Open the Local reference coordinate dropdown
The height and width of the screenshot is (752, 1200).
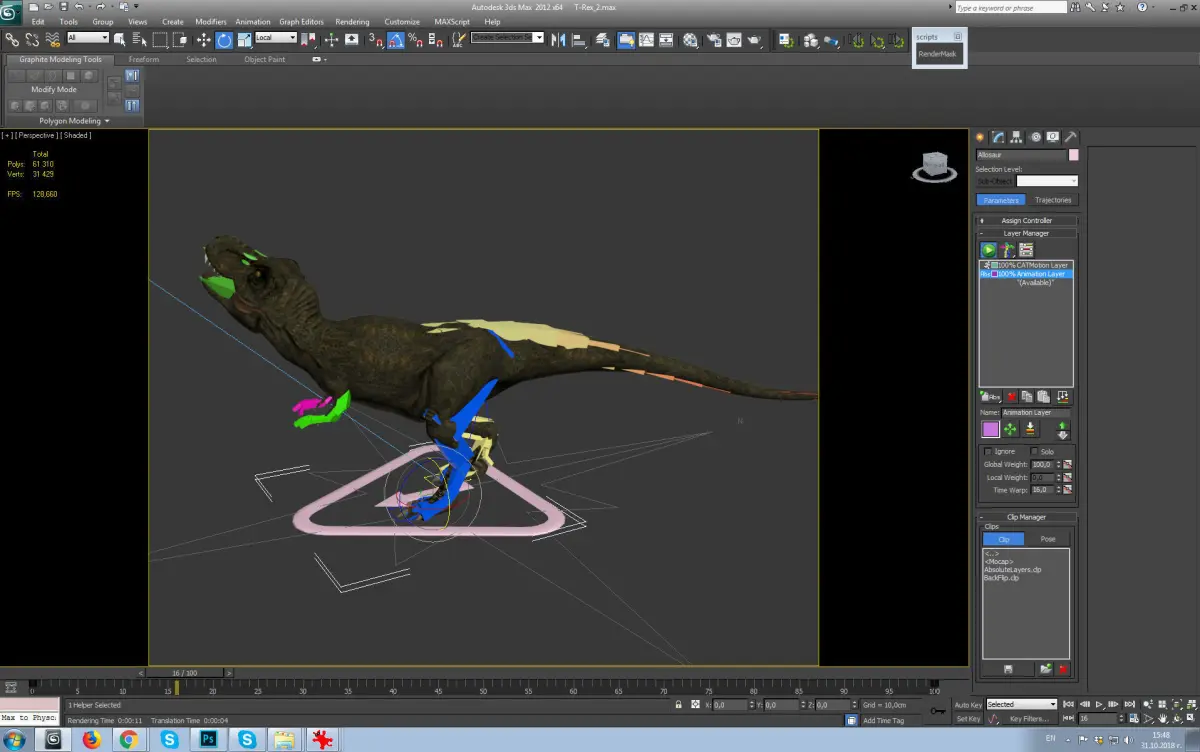(x=276, y=38)
